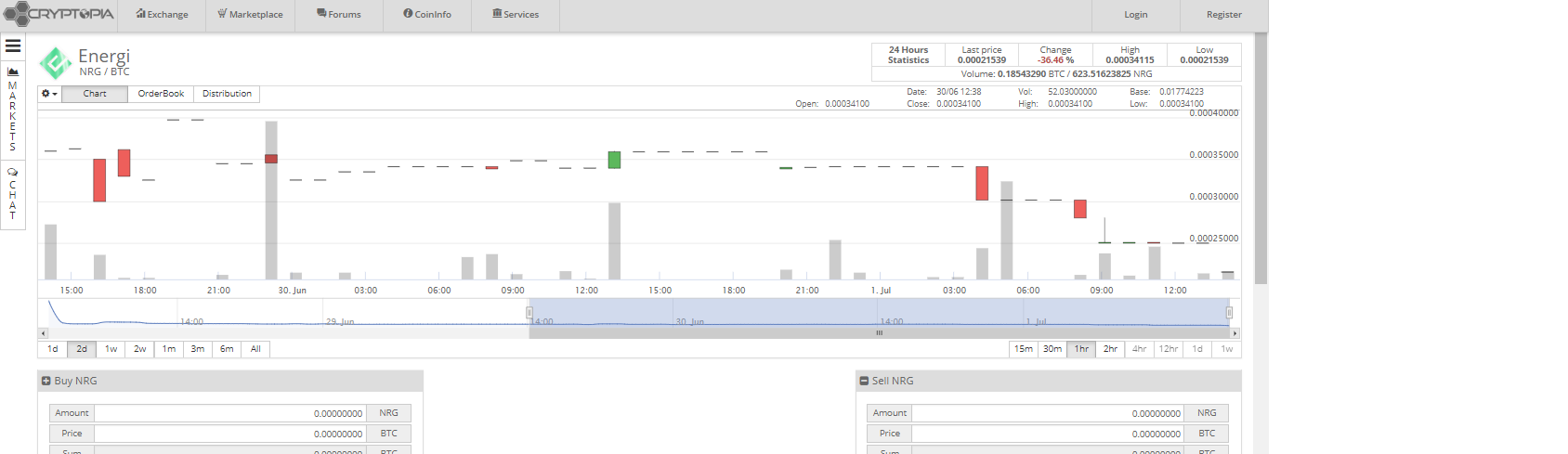1568x454 pixels.
Task: Set 1w candle interval at right
Action: (1227, 349)
